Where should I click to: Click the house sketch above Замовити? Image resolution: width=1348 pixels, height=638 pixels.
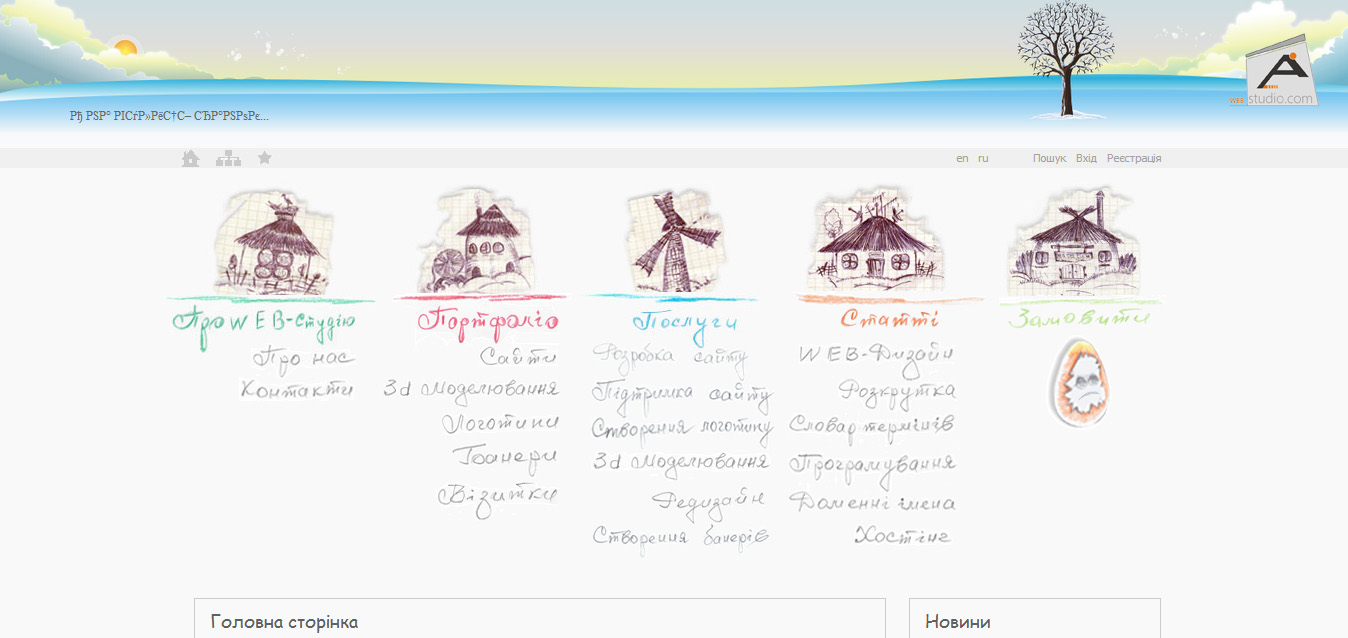click(x=1077, y=243)
